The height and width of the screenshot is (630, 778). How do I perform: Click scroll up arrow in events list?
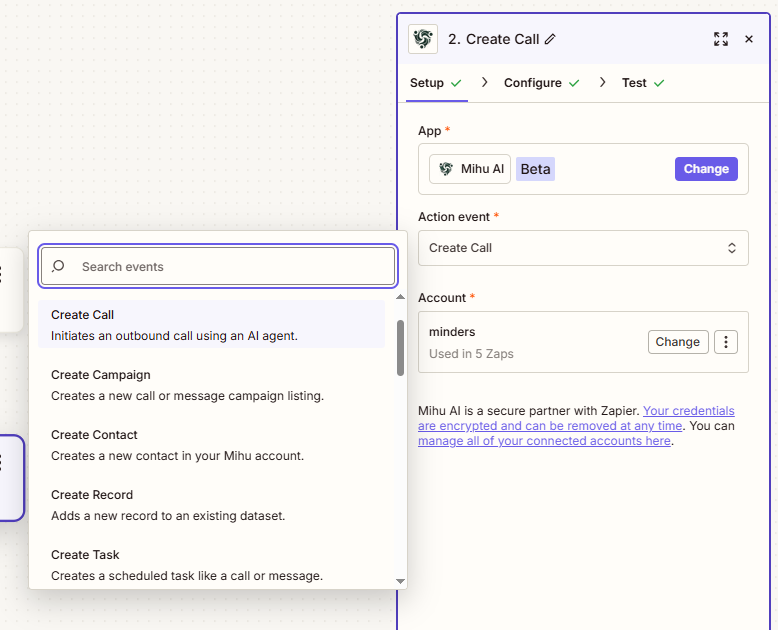coord(400,297)
